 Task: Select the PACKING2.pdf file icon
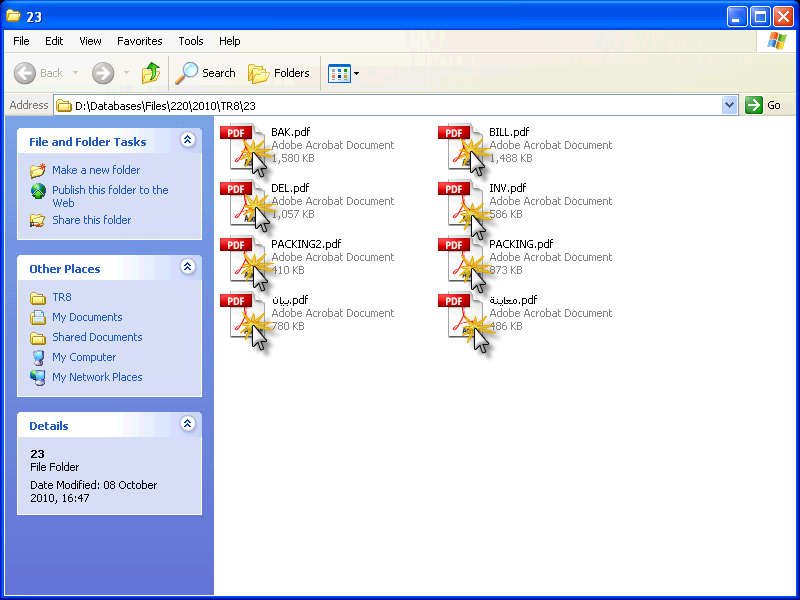pyautogui.click(x=244, y=261)
